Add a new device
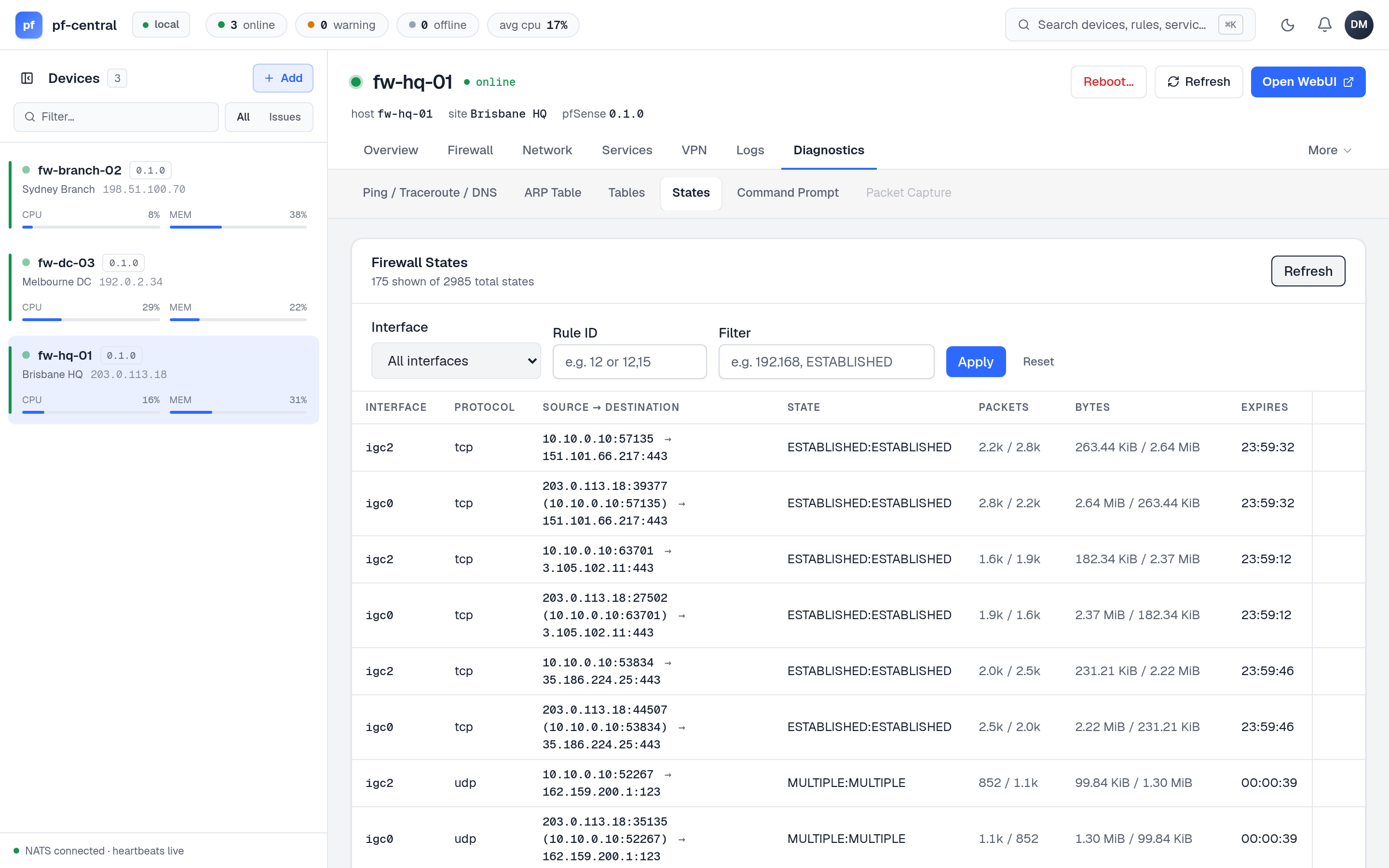 click(283, 78)
